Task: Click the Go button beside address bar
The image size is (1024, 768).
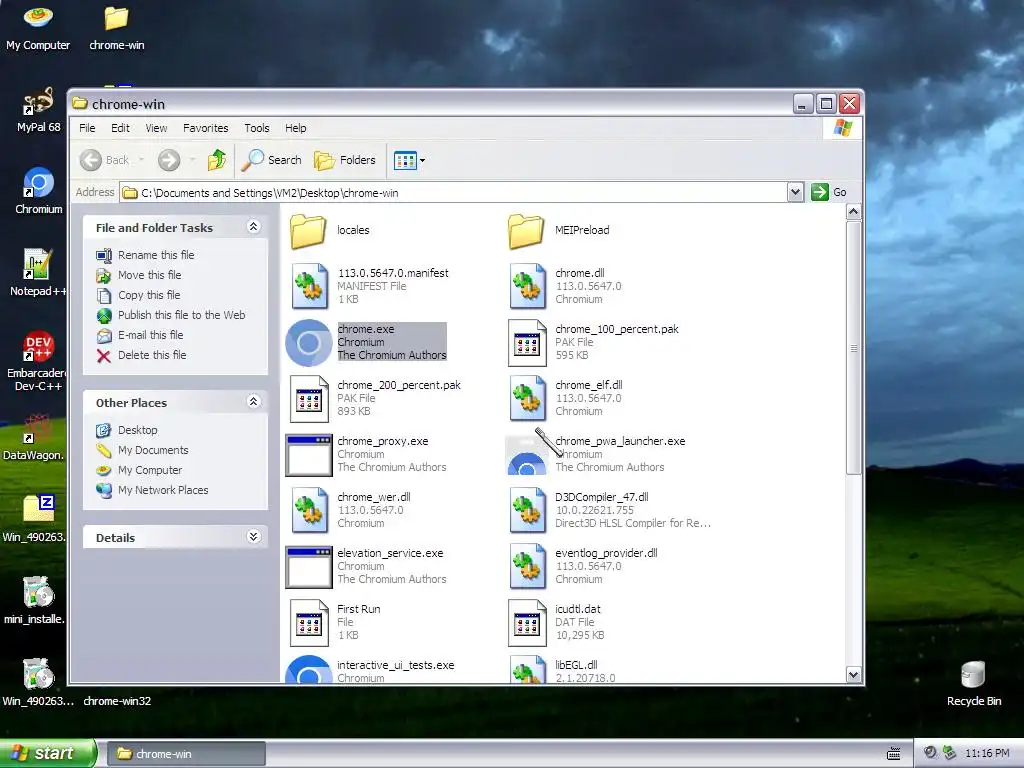Action: click(829, 192)
